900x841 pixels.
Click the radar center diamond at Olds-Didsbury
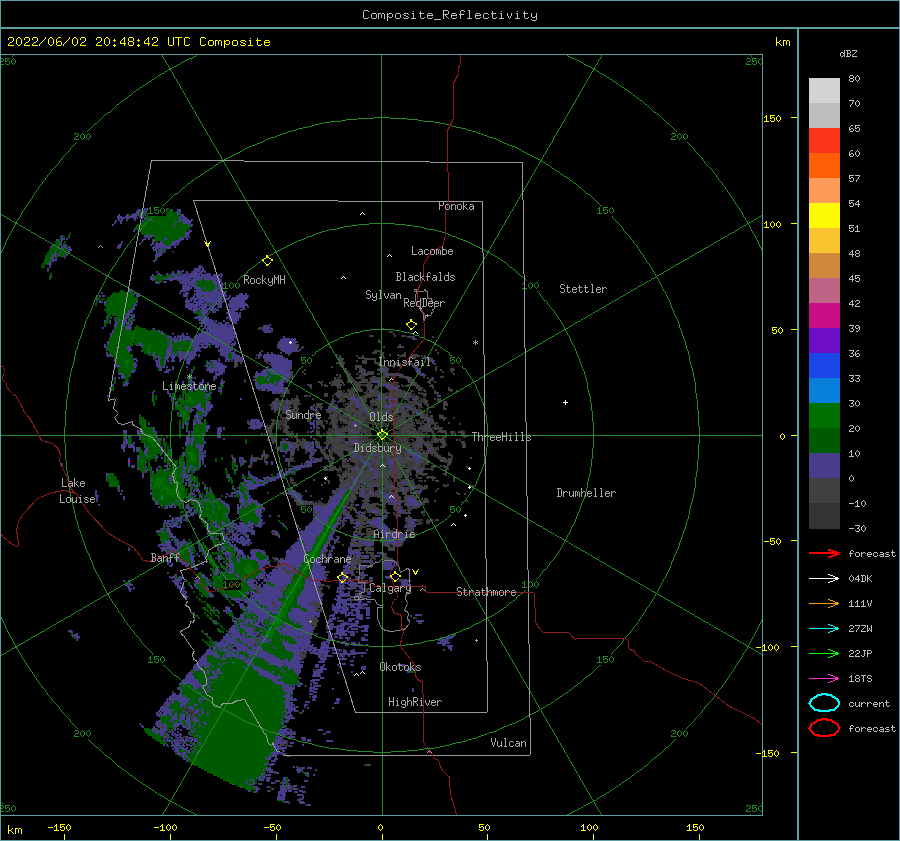(x=382, y=435)
